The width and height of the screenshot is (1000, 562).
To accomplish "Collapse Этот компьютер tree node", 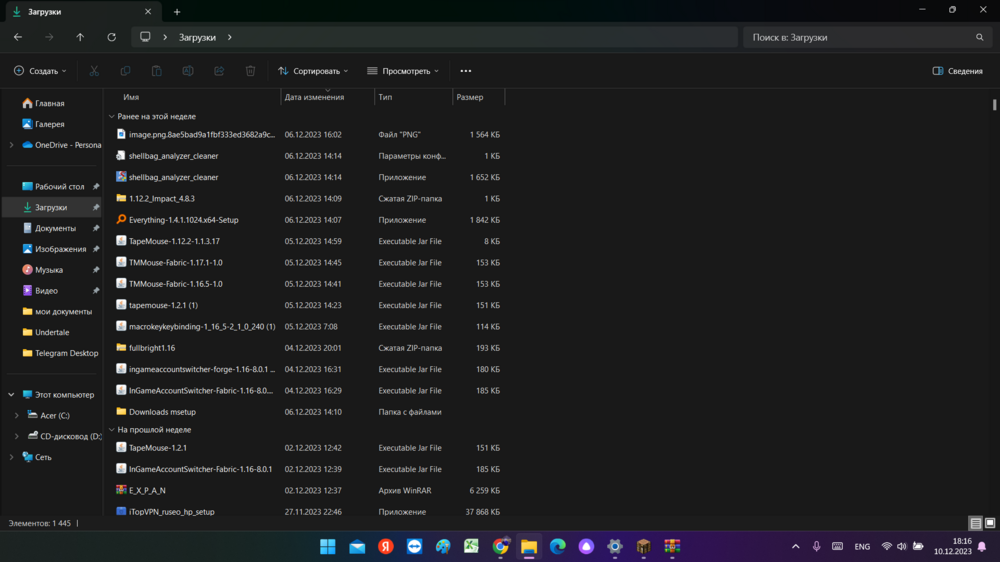I will (x=11, y=395).
